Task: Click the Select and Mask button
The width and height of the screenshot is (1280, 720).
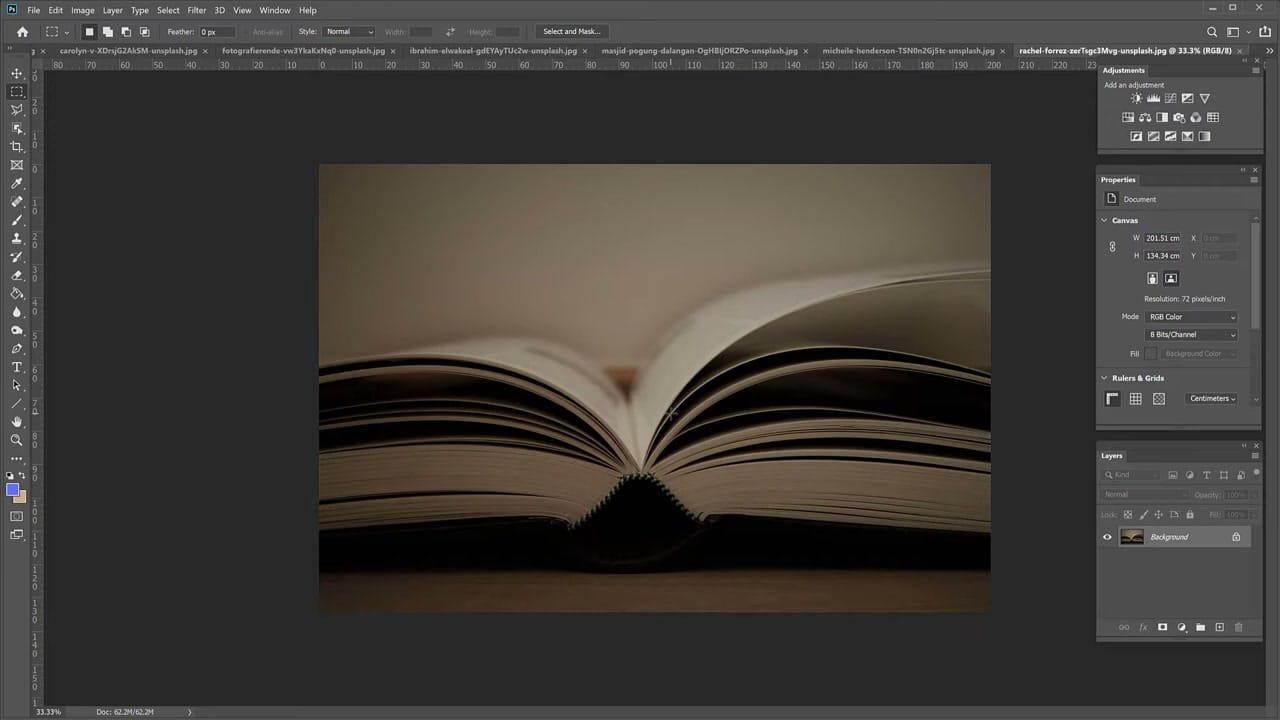Action: [571, 31]
